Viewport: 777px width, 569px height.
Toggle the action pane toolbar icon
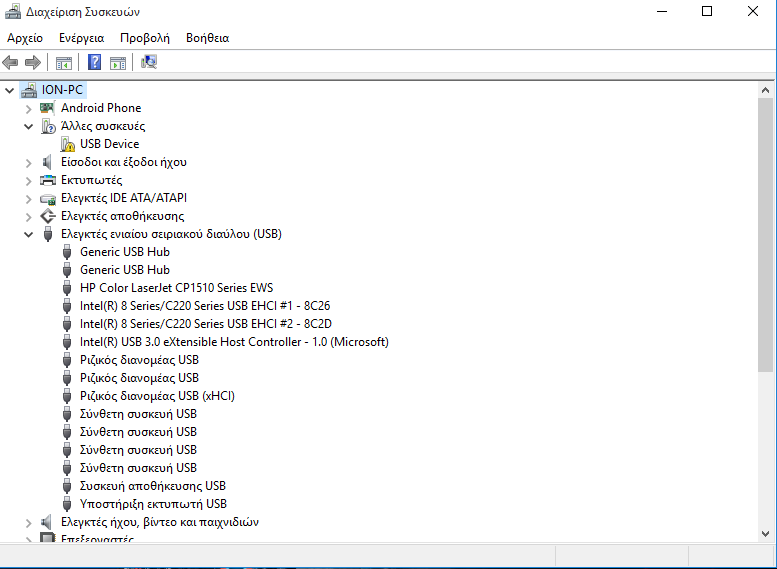118,62
